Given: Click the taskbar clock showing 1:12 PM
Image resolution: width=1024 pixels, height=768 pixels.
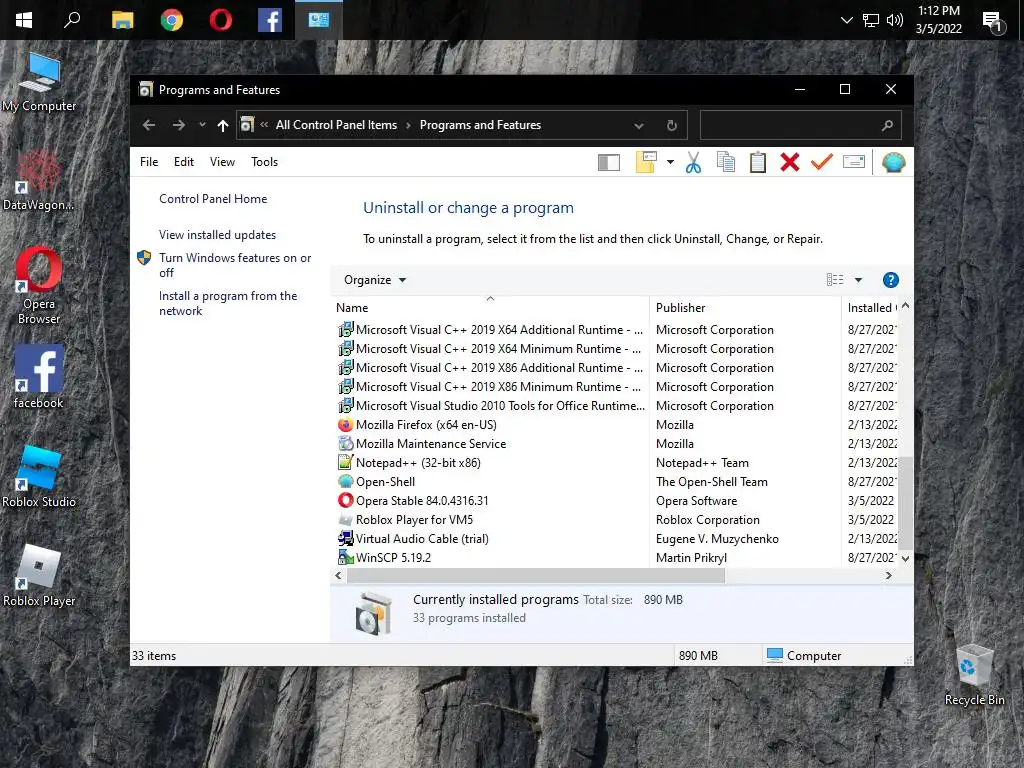Looking at the screenshot, I should pos(938,20).
